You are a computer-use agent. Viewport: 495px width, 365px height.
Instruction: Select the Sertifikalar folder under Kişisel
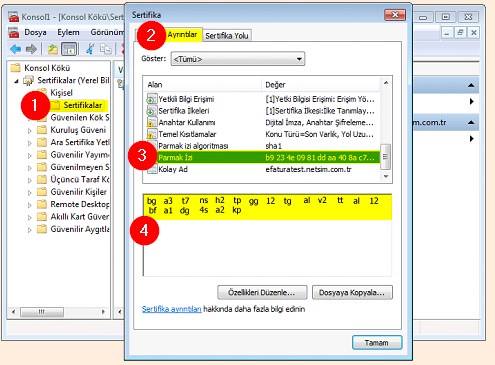coord(83,105)
